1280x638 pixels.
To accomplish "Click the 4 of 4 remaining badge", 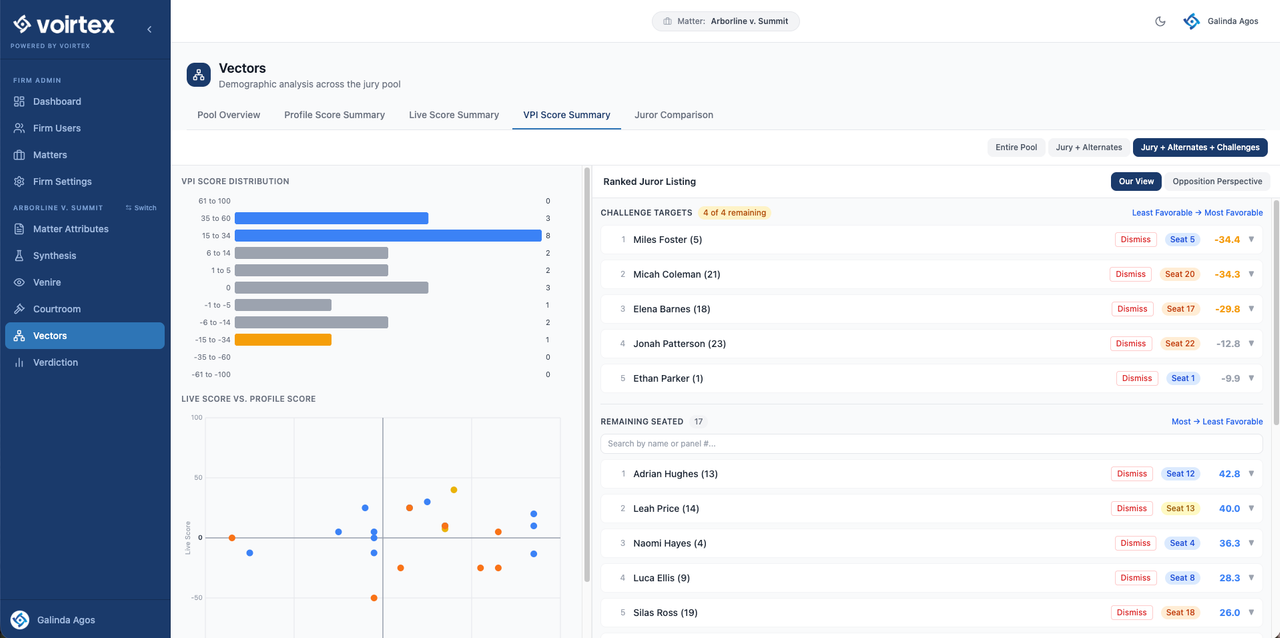I will pyautogui.click(x=734, y=213).
